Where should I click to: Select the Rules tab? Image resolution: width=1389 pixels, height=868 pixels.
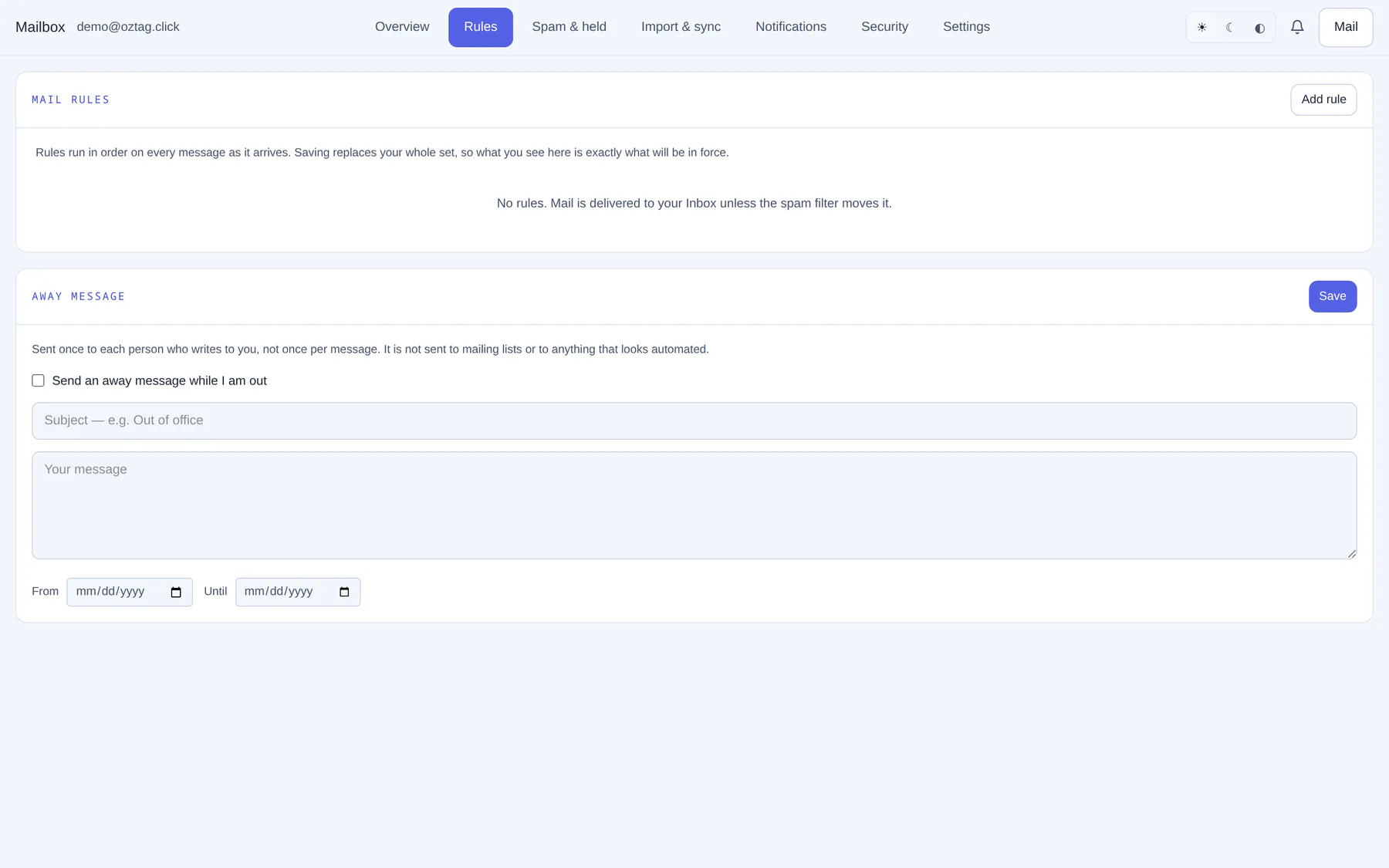pyautogui.click(x=481, y=27)
